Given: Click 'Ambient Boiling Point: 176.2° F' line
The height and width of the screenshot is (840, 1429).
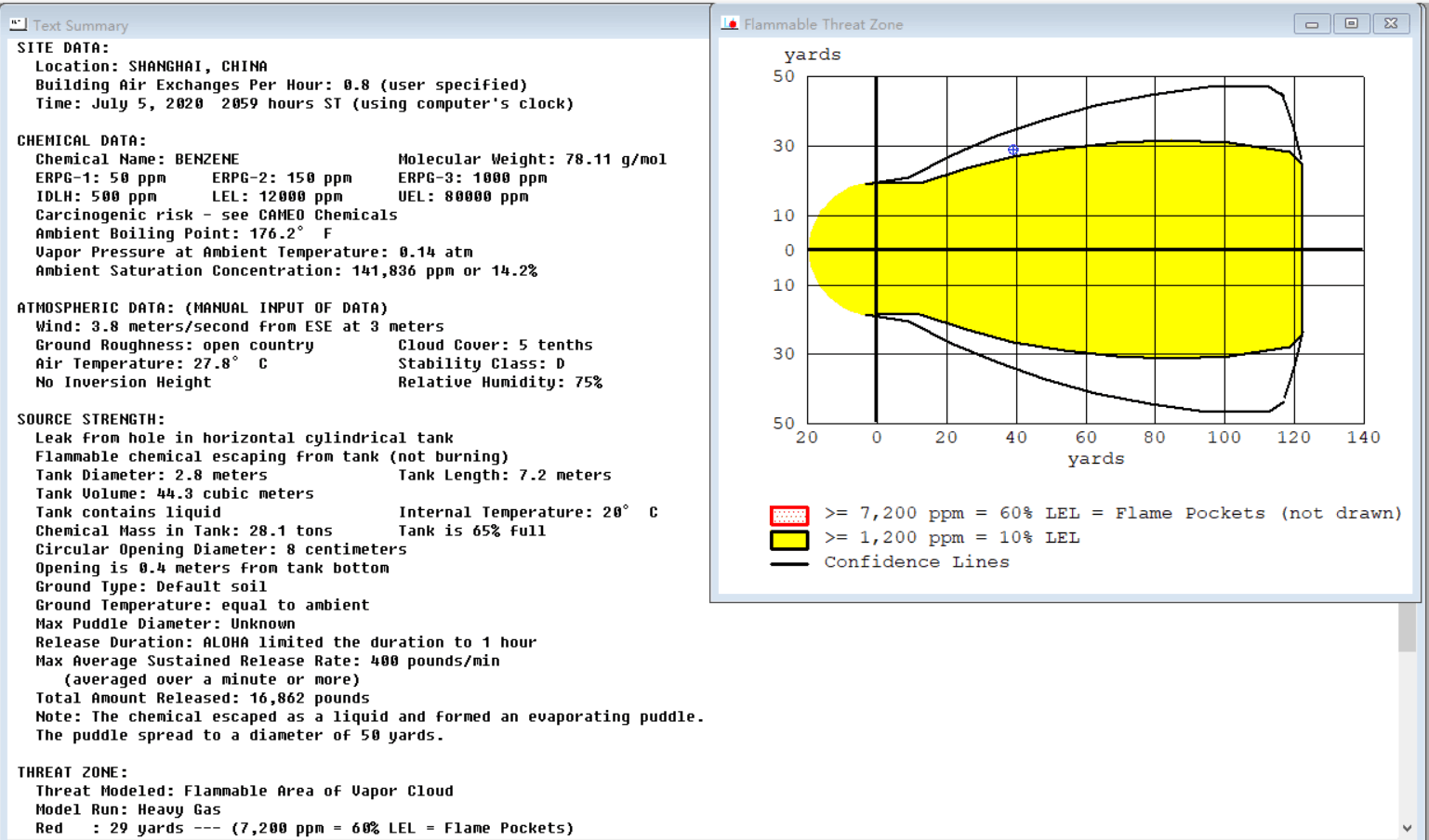Looking at the screenshot, I should tap(184, 234).
